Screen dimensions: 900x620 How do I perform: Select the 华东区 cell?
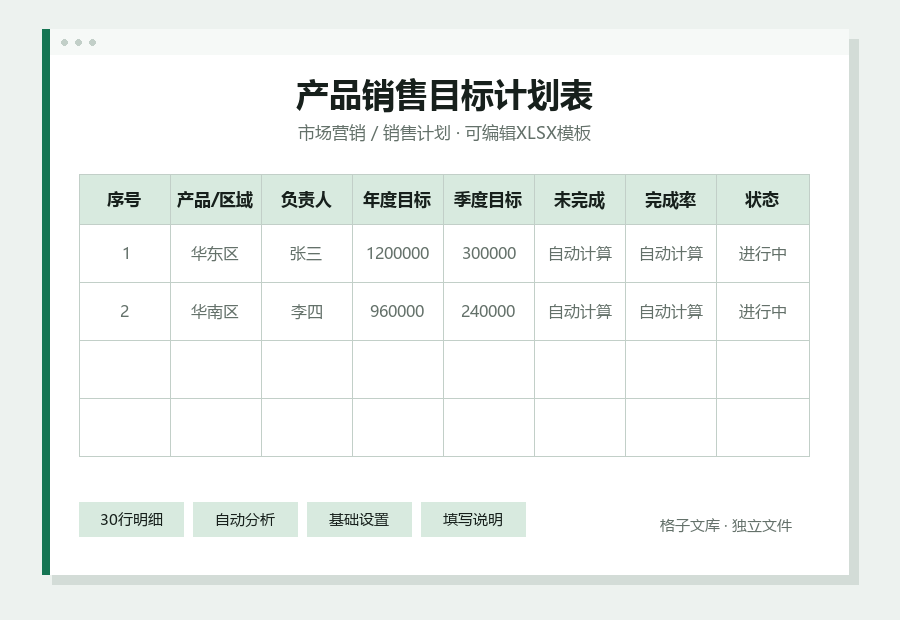216,254
